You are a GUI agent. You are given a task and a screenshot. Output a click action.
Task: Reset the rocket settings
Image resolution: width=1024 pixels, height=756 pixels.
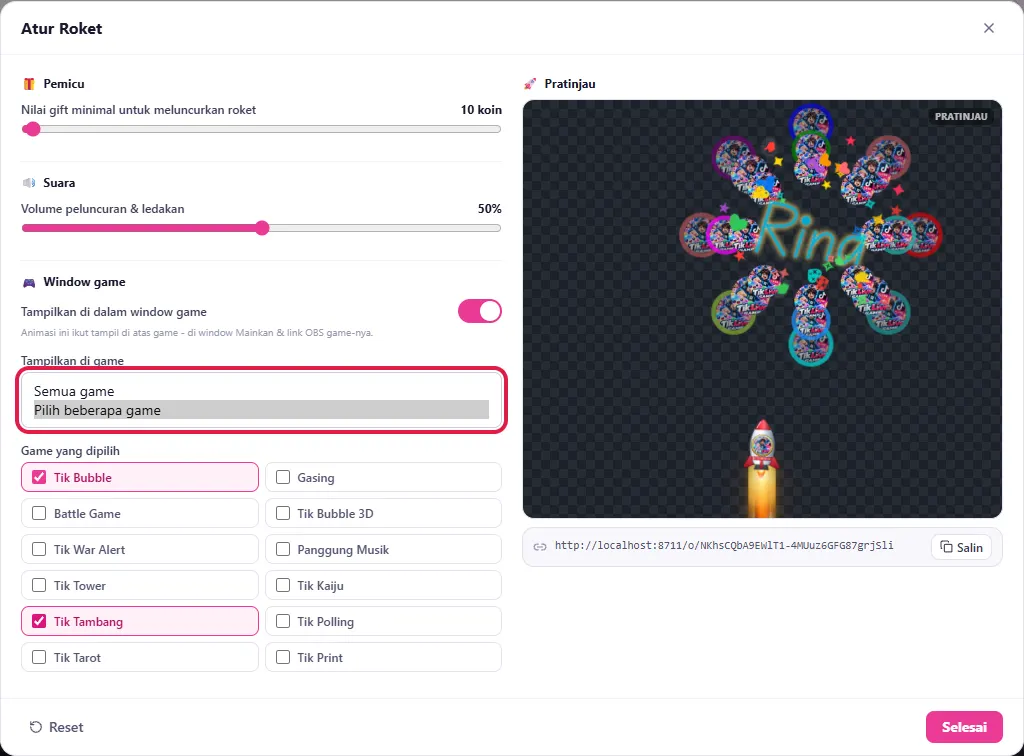click(x=57, y=727)
